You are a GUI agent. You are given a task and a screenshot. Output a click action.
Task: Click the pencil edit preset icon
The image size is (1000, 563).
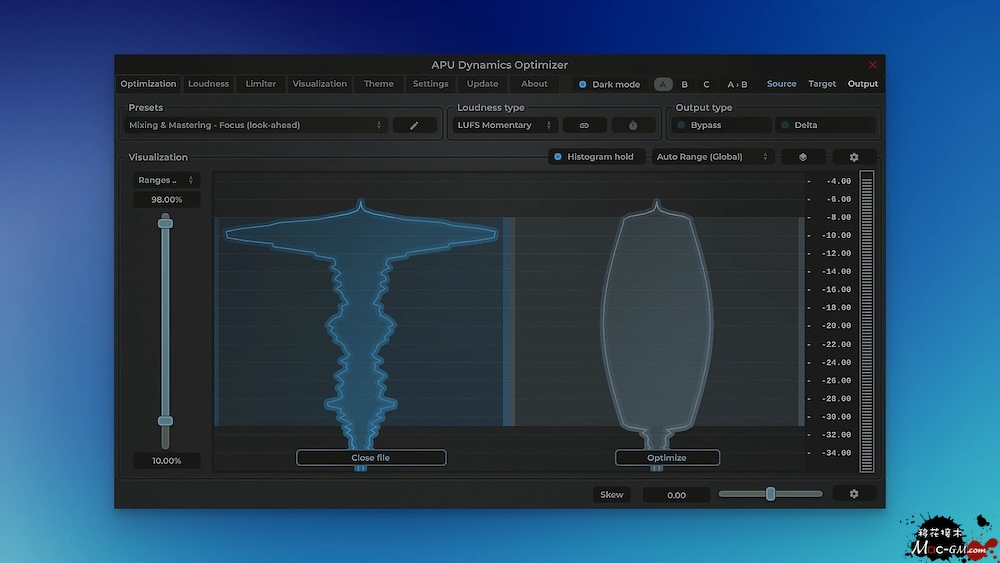coord(415,125)
